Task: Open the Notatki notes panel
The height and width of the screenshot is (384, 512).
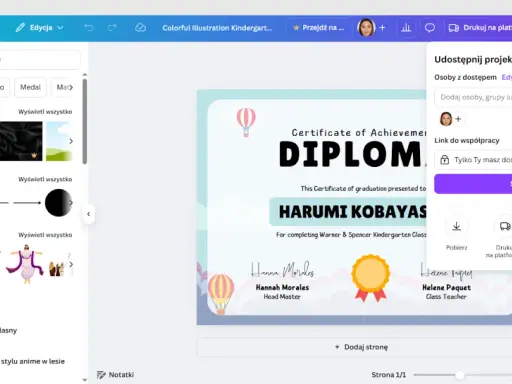Action: pos(115,375)
